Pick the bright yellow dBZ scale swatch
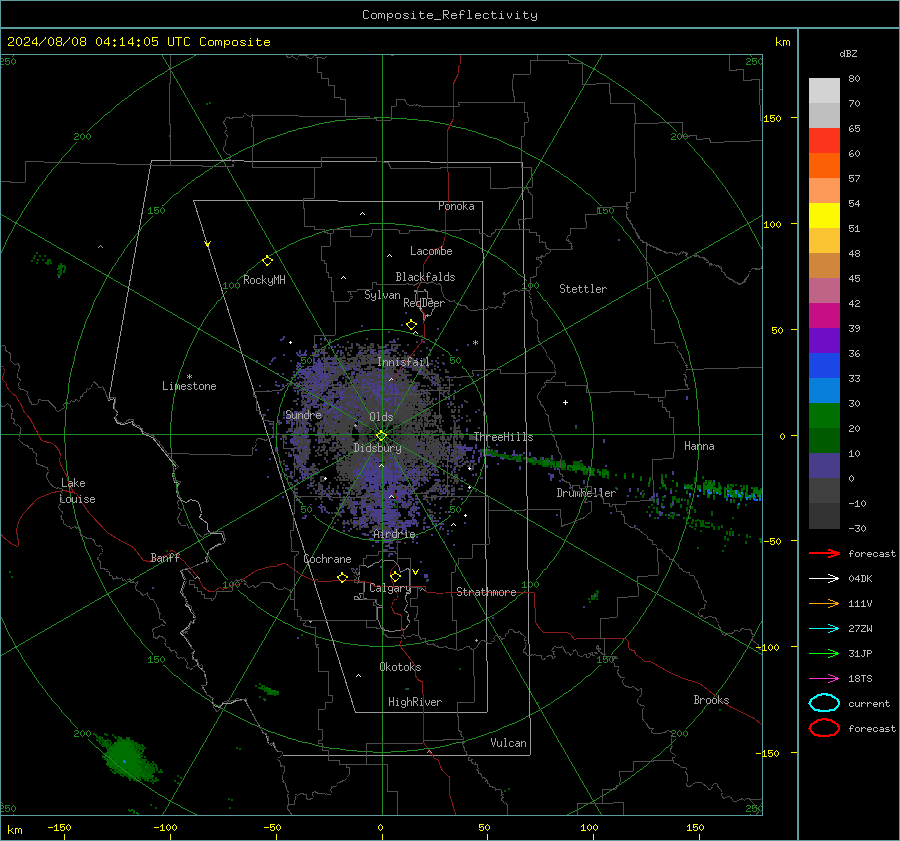Image resolution: width=900 pixels, height=841 pixels. click(824, 216)
